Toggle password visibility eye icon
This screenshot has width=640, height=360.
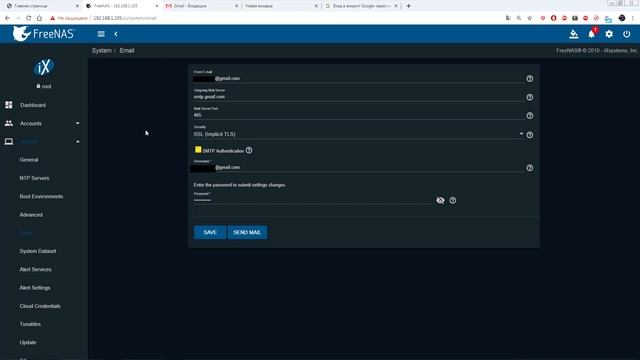pos(440,200)
